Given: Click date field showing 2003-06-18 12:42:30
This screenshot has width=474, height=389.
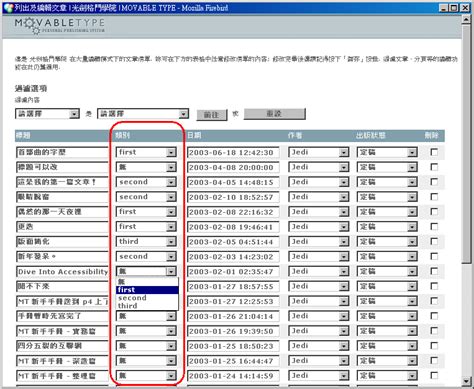Looking at the screenshot, I should pyautogui.click(x=233, y=152).
